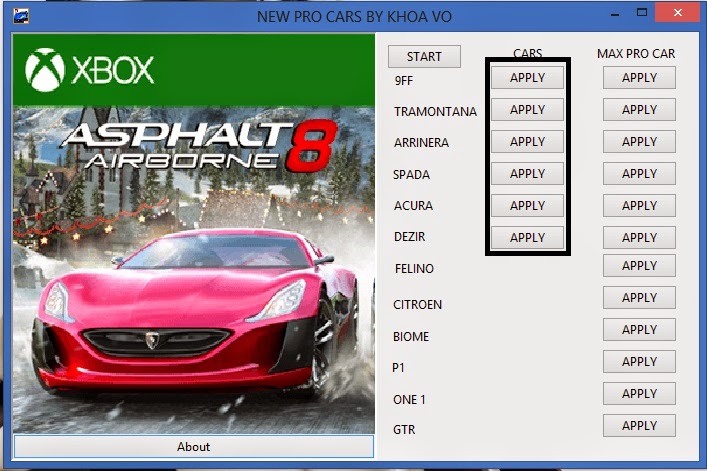Click the ACURA label
707x471 pixels.
pos(413,206)
